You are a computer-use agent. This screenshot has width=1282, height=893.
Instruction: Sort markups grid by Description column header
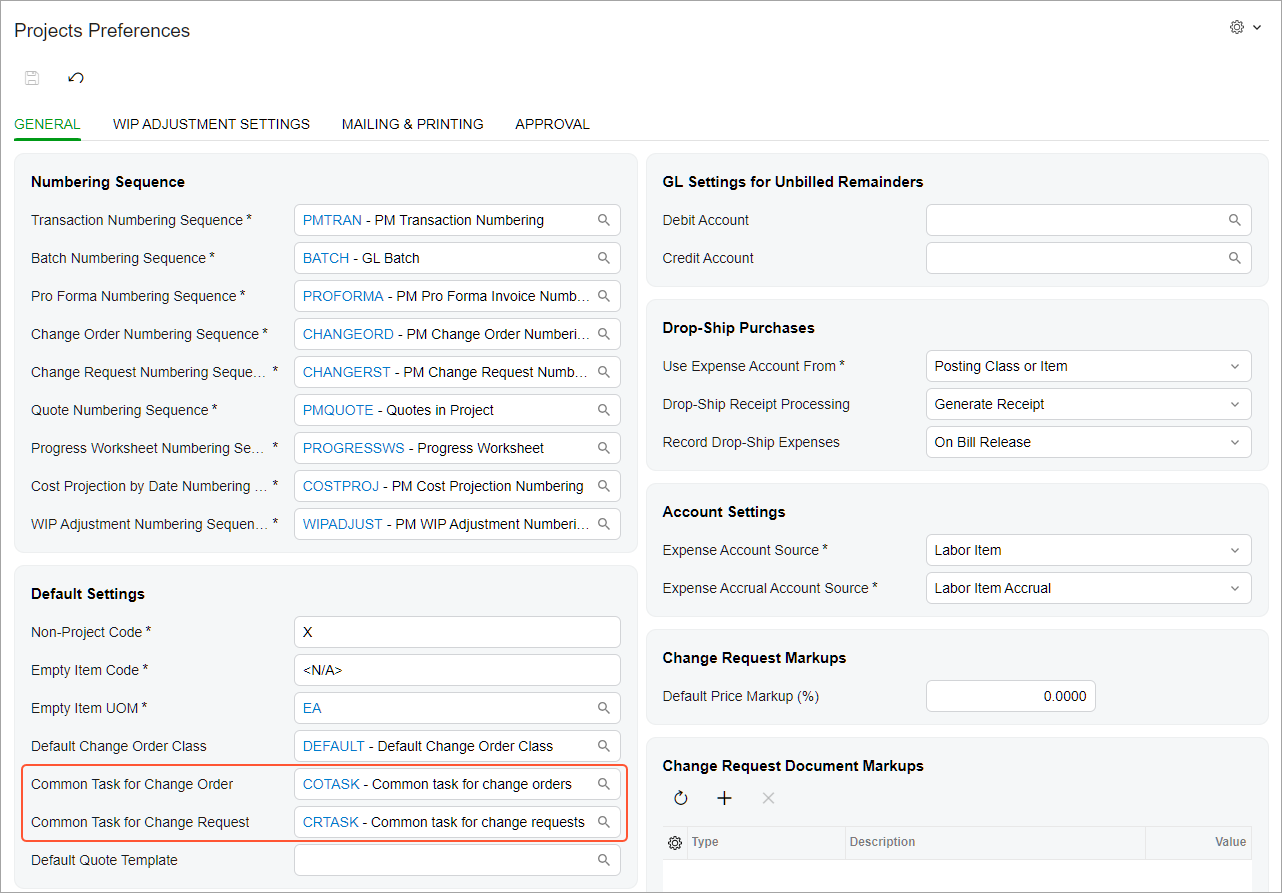995,842
